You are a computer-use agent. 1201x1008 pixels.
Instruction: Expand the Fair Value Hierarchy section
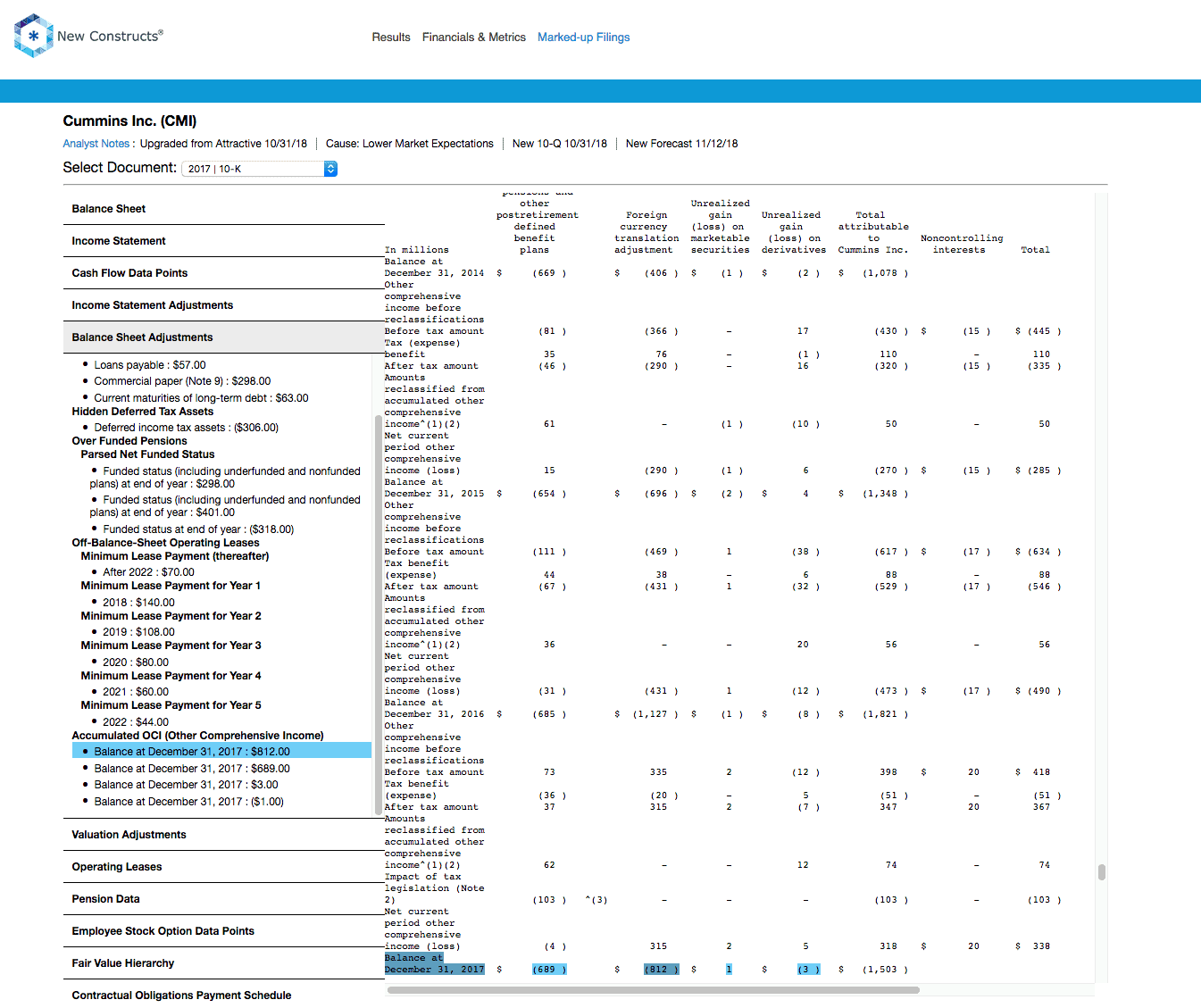coord(223,963)
